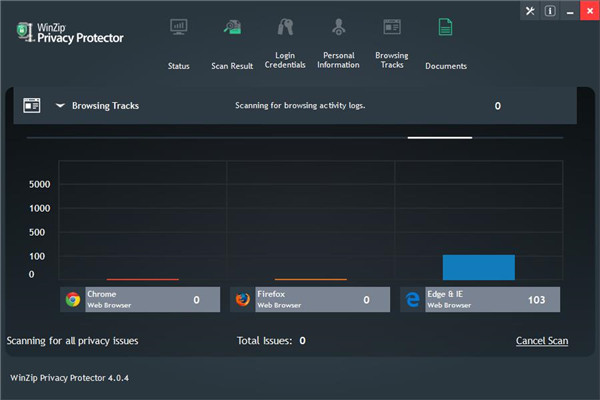The image size is (600, 400).
Task: Click the blue Edge & IE bar
Action: (478, 267)
